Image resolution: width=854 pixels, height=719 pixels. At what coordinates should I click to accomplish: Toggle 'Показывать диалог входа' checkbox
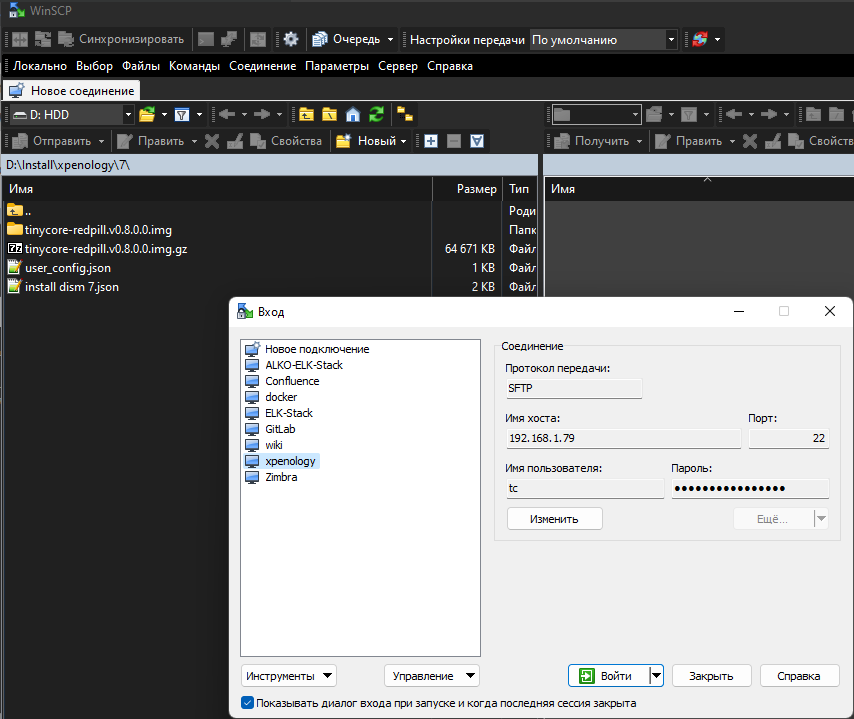click(248, 703)
